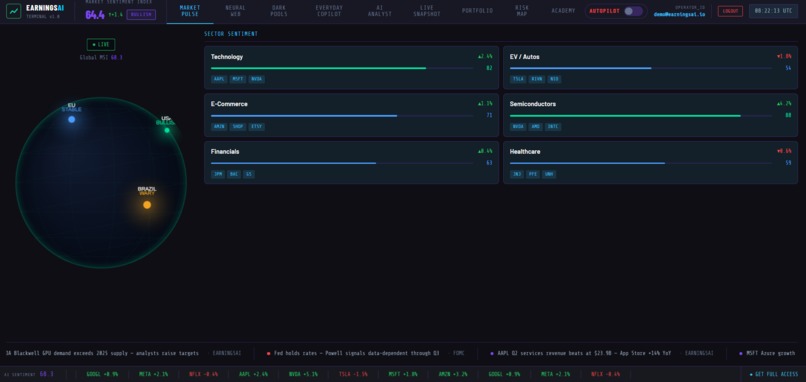Screen dimensions: 806x382
Task: Click the Technology sector title
Action: 227,57
